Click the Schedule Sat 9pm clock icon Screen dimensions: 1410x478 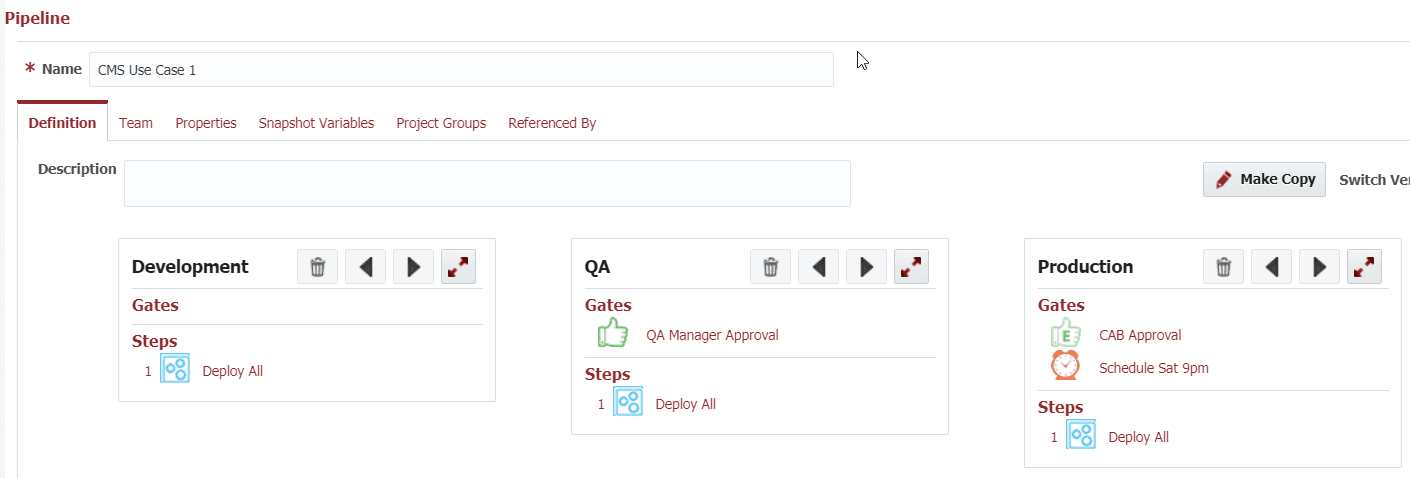point(1065,366)
